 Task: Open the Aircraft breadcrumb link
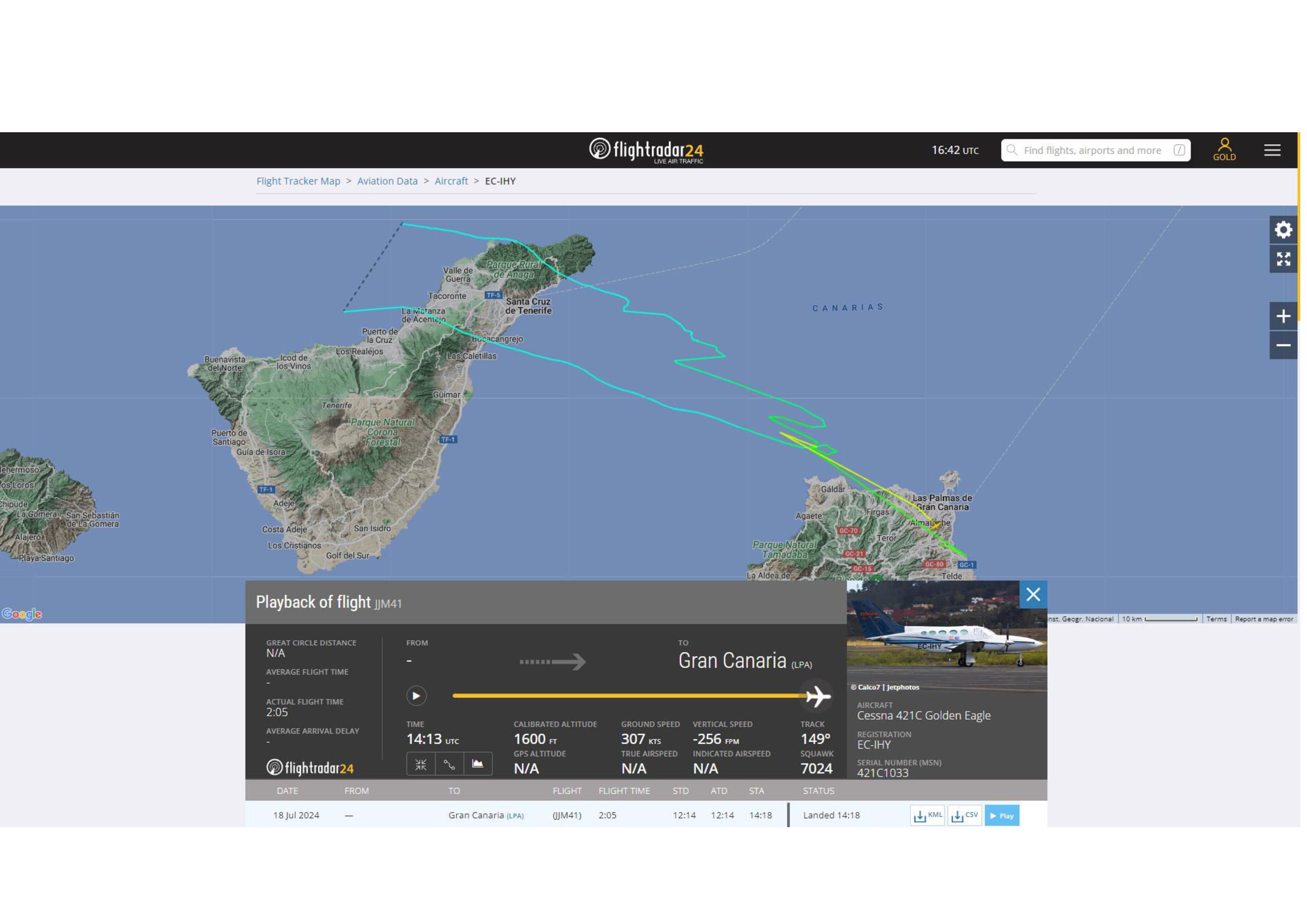point(452,181)
